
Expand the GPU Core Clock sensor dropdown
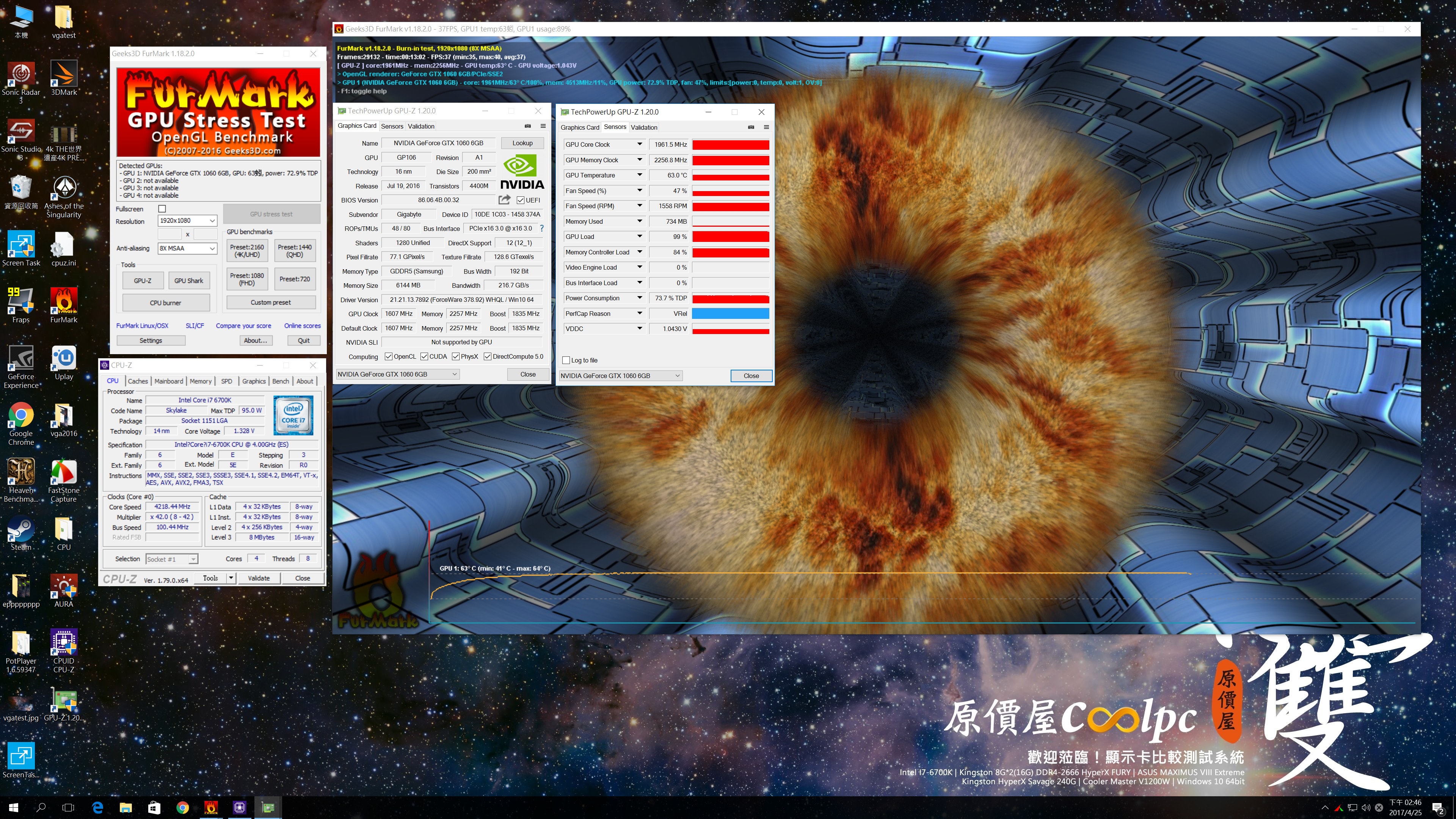[x=639, y=144]
